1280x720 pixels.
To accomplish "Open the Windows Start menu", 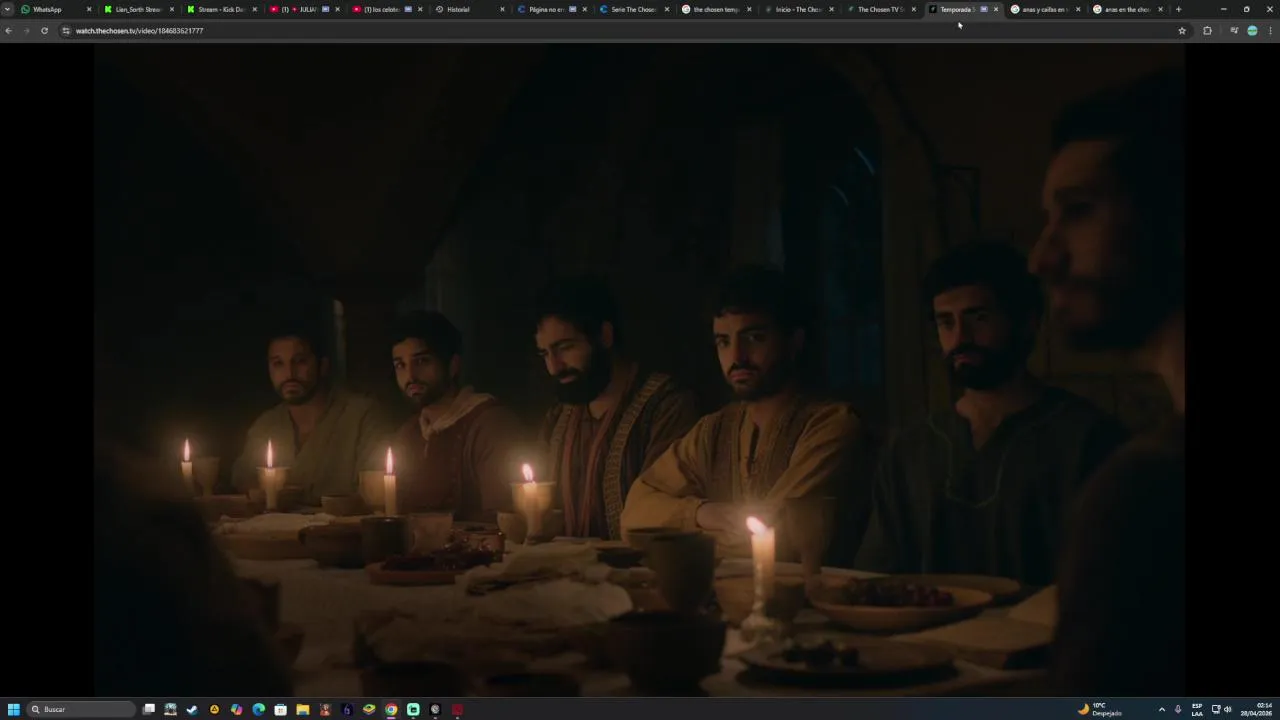I will (x=14, y=709).
